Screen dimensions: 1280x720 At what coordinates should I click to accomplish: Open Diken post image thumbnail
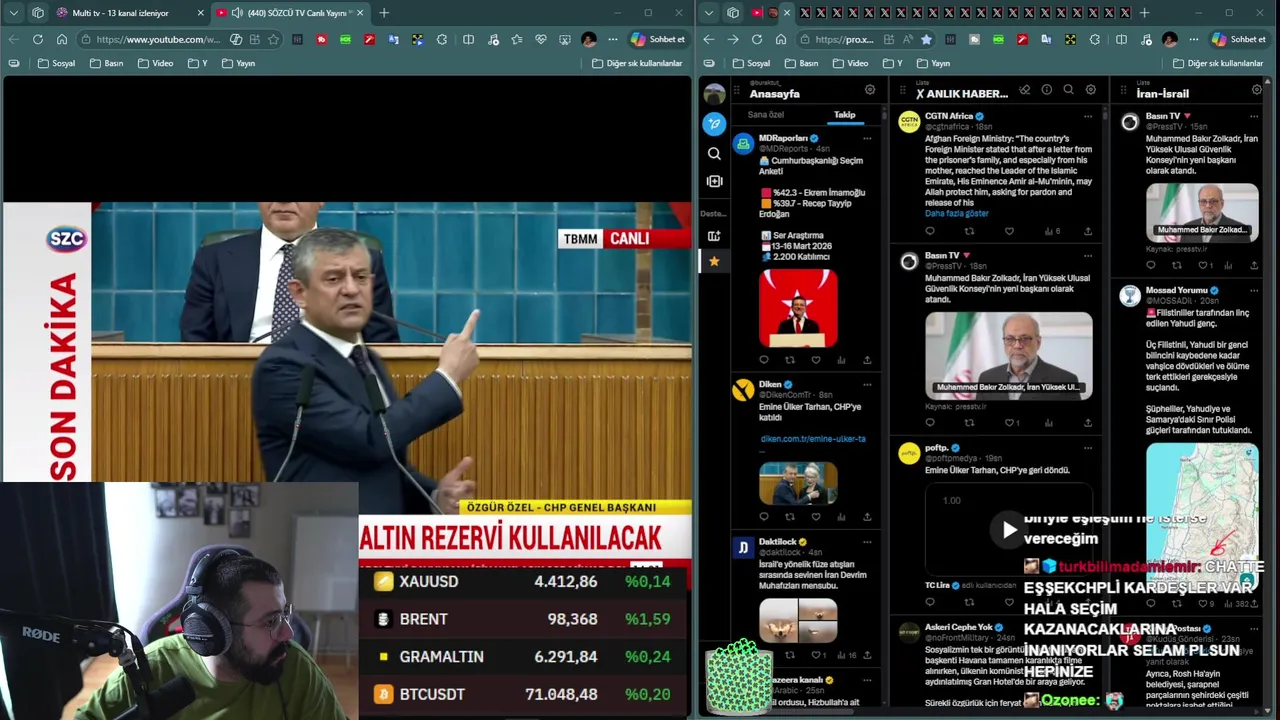(798, 483)
